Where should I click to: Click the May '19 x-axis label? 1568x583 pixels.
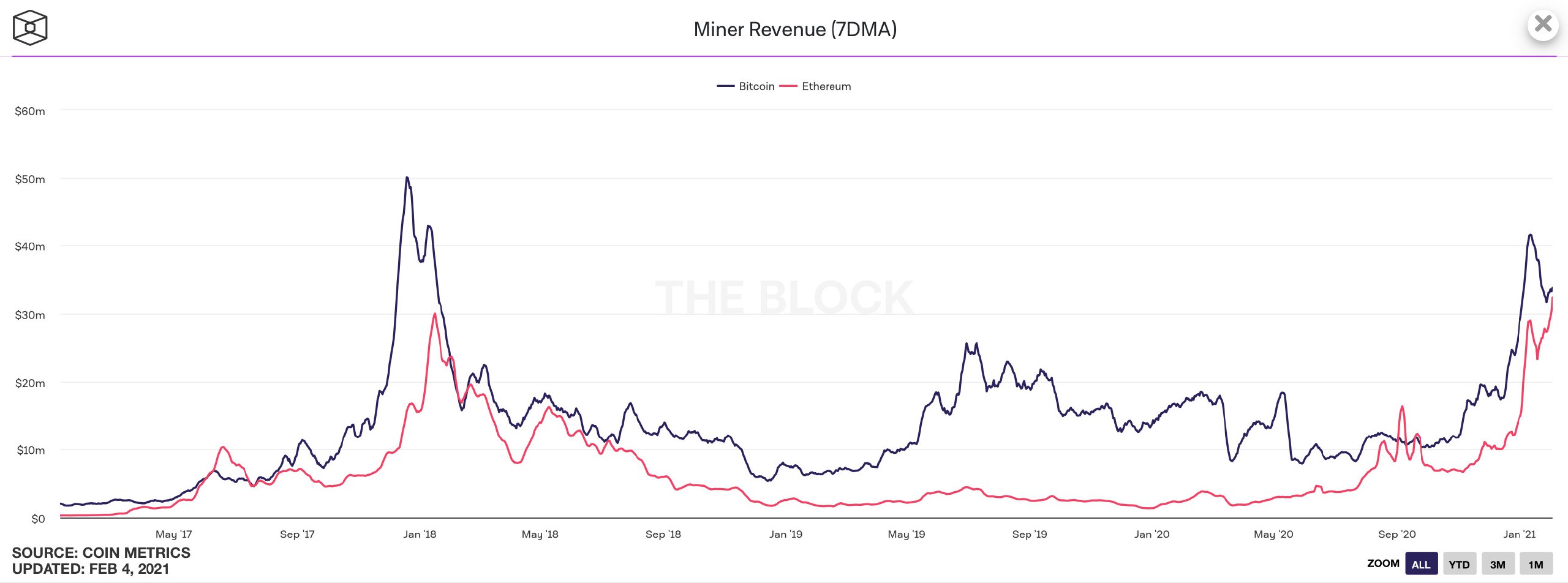point(907,534)
